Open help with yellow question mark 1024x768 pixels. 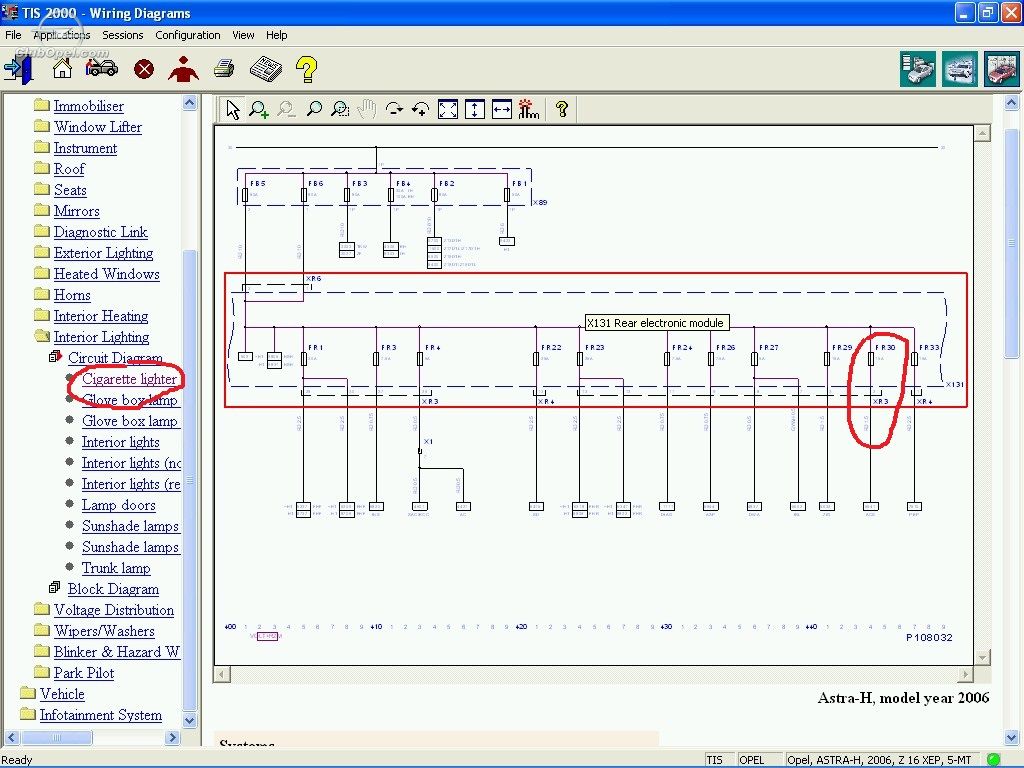click(306, 69)
